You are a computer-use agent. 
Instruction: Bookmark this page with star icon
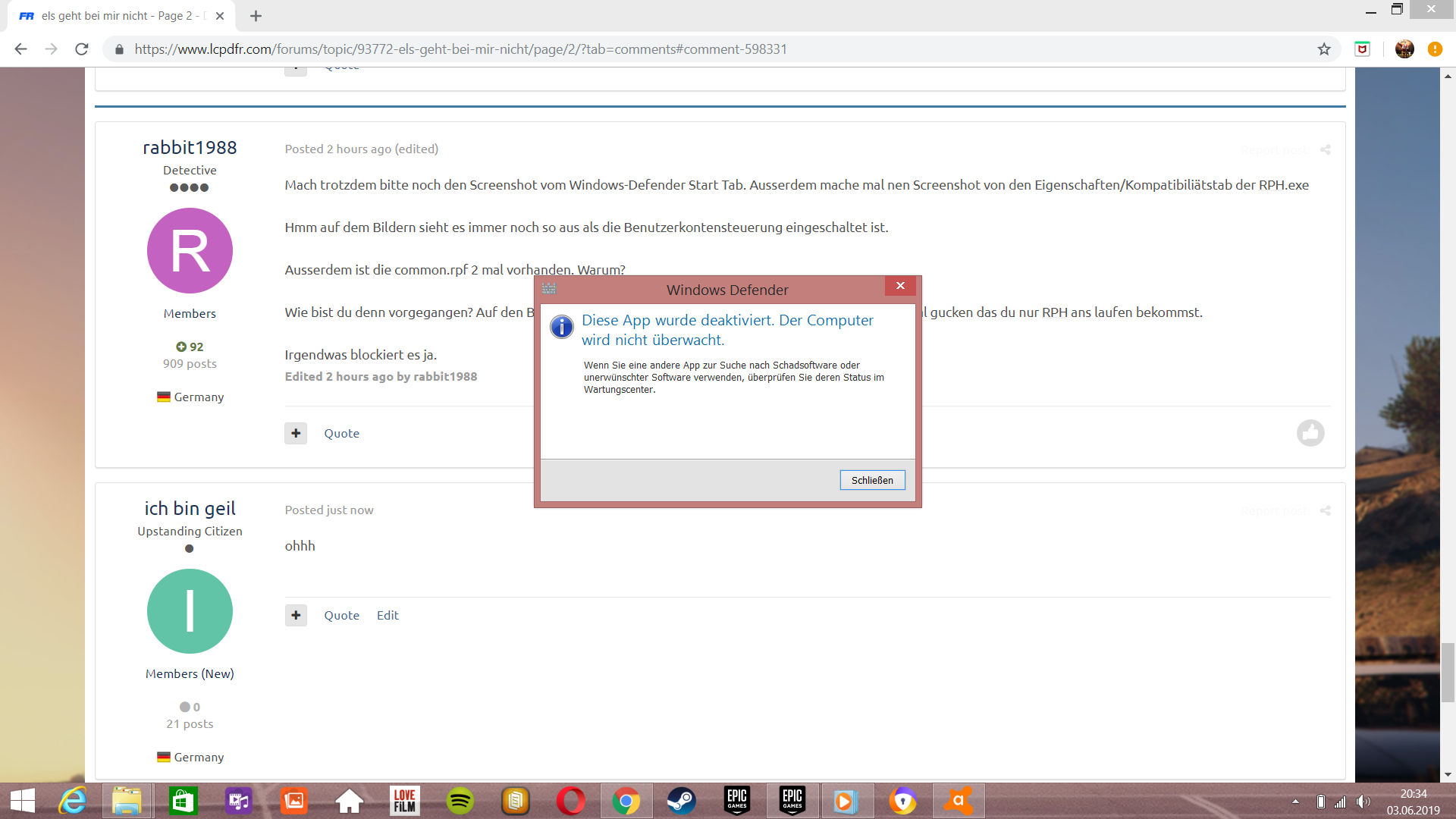1324,49
